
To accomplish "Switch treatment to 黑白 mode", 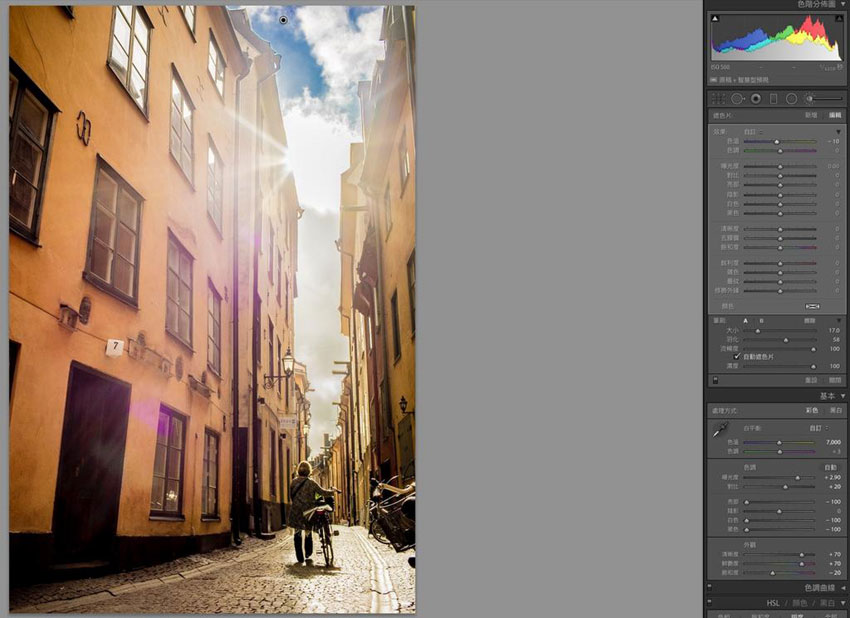I will pos(836,410).
